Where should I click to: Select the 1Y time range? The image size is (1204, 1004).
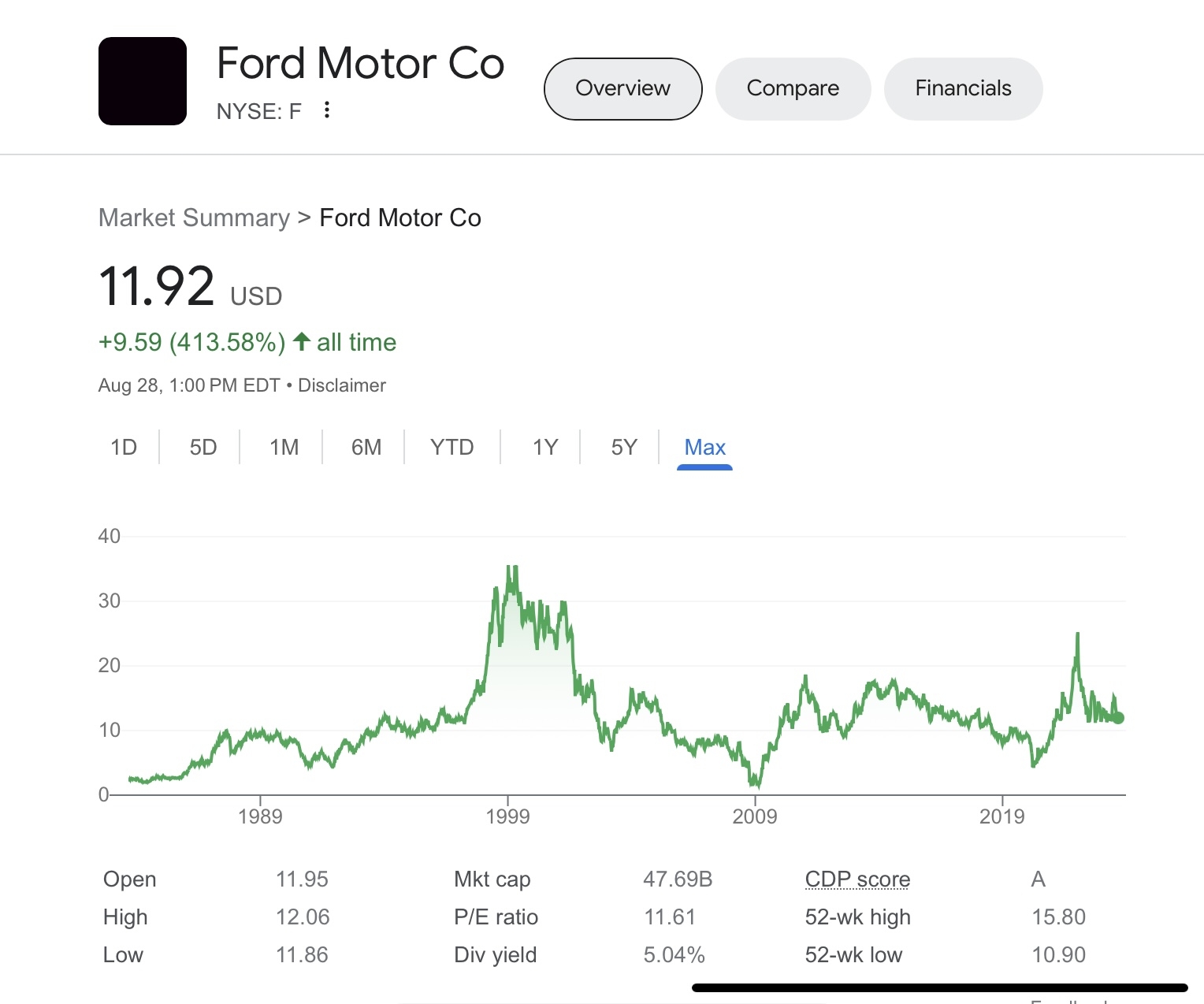544,448
